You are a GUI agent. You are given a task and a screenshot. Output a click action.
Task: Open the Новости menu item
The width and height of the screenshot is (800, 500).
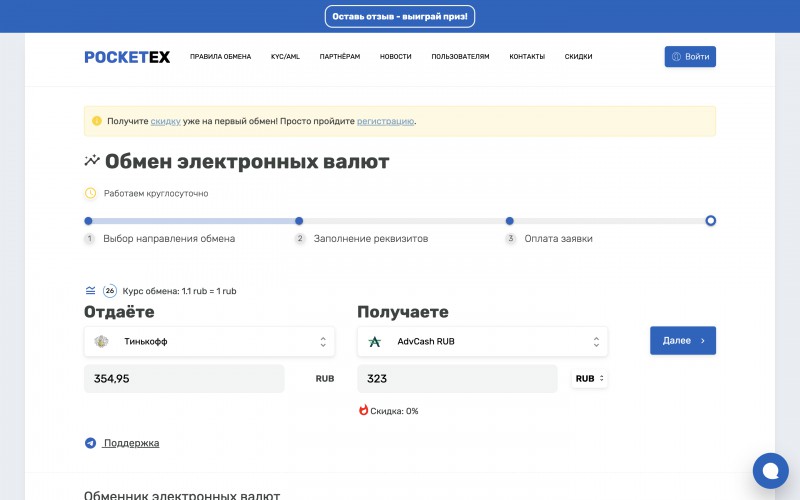pyautogui.click(x=395, y=57)
